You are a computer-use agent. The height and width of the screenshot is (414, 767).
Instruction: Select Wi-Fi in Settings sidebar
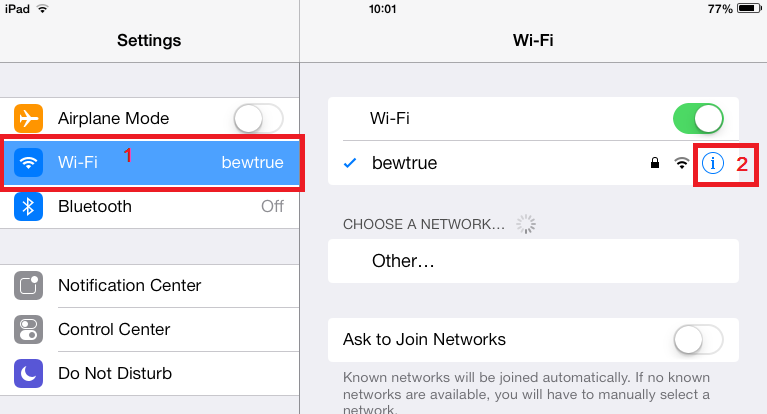[150, 162]
